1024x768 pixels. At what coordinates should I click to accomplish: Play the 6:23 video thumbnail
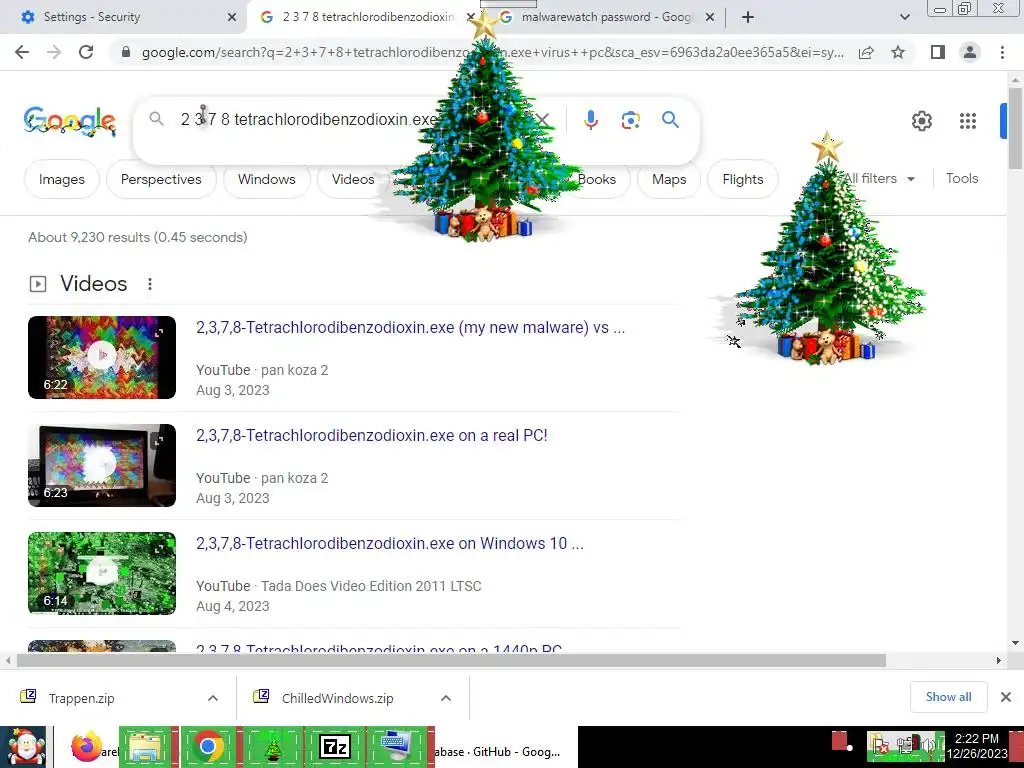pyautogui.click(x=102, y=466)
